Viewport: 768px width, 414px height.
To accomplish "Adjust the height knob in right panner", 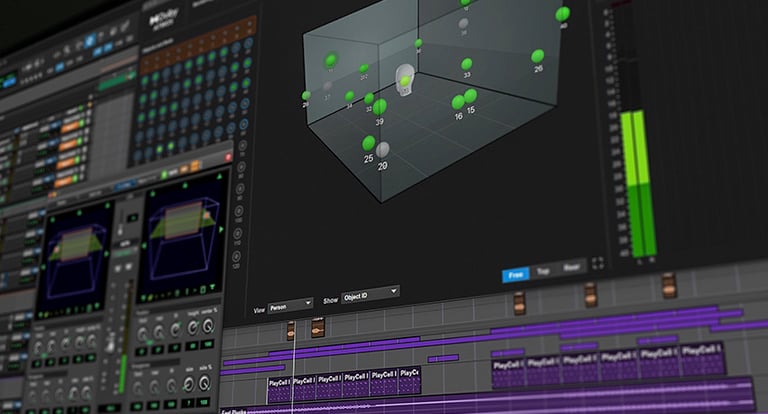I will [193, 327].
